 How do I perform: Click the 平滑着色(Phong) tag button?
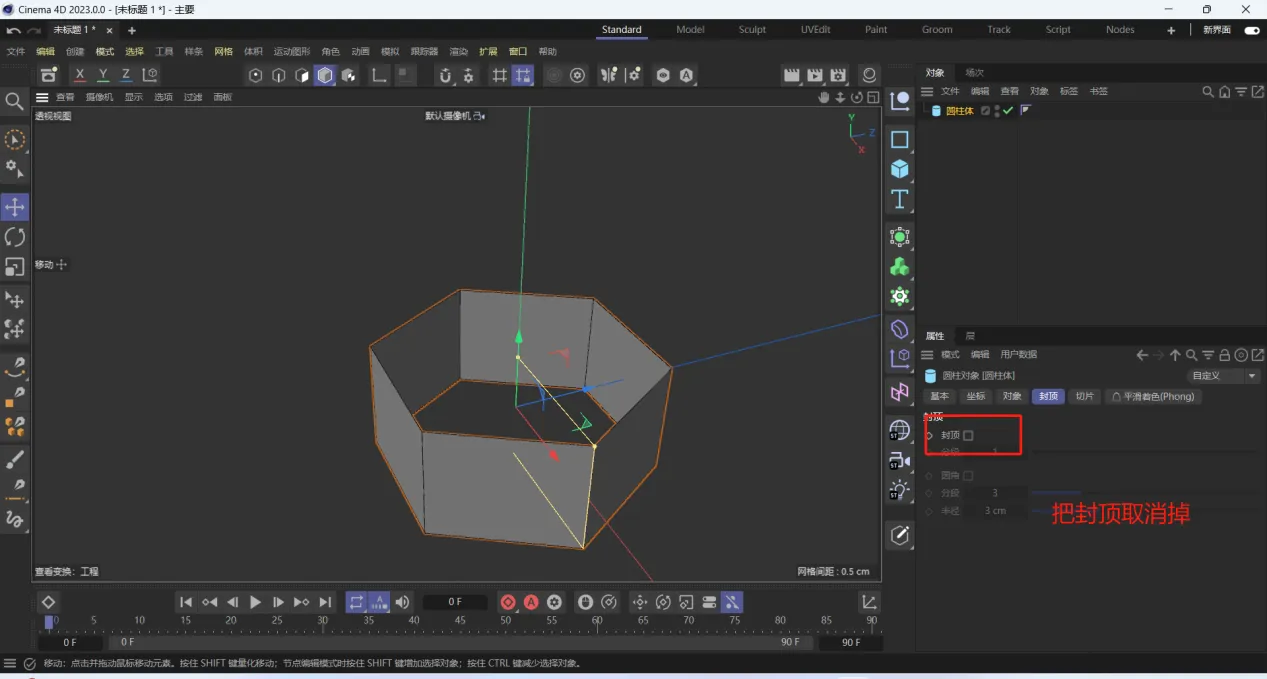(1153, 397)
